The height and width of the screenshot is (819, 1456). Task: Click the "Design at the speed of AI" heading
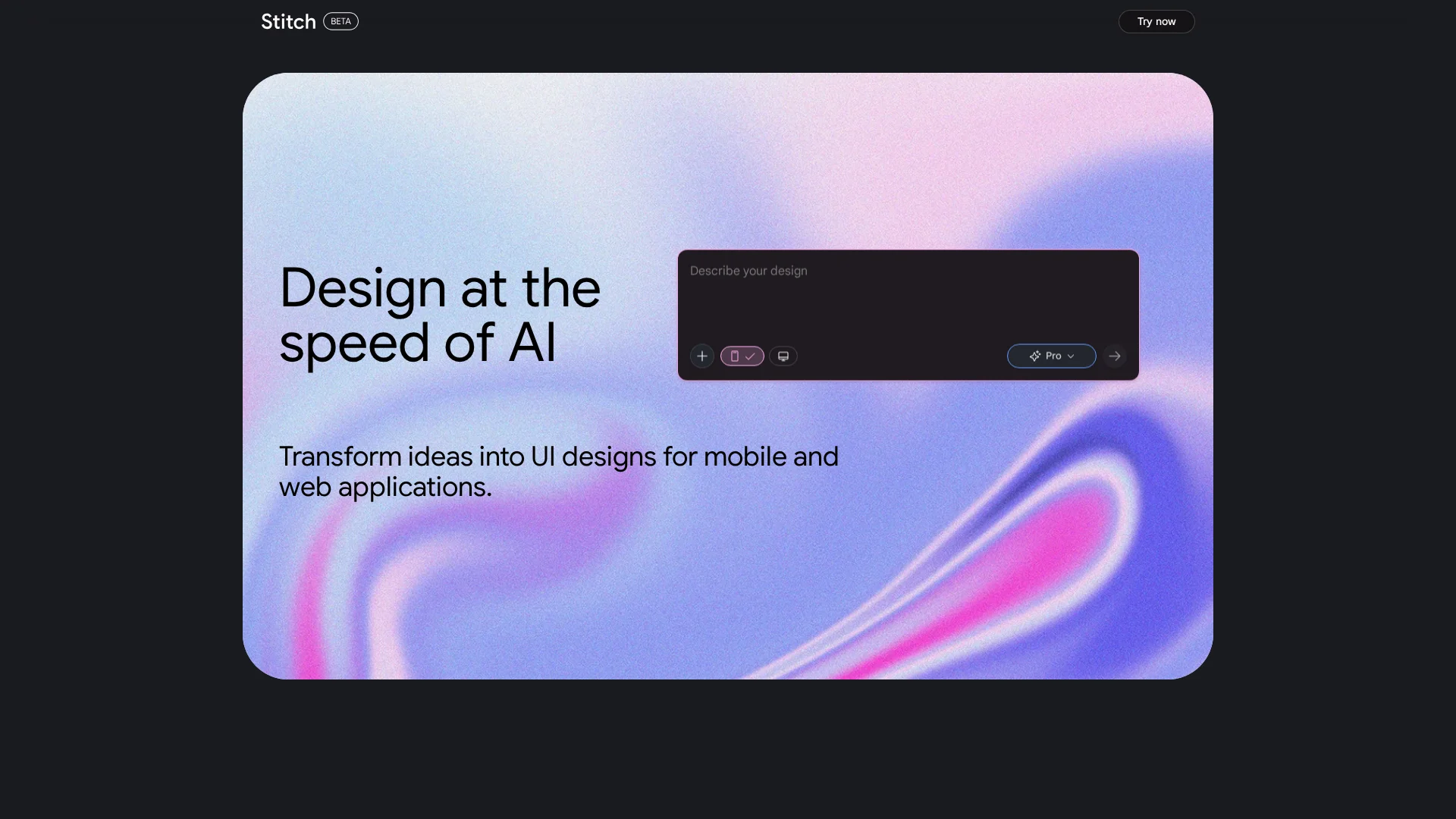[x=440, y=315]
